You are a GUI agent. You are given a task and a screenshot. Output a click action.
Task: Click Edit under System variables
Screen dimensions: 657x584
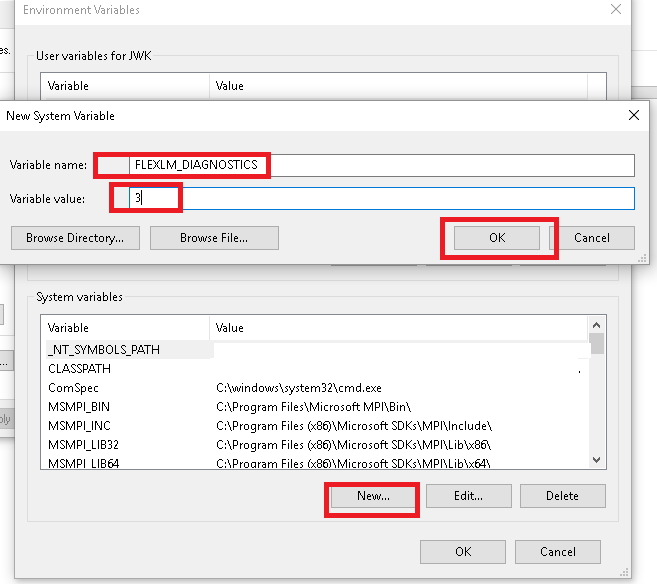coord(468,496)
